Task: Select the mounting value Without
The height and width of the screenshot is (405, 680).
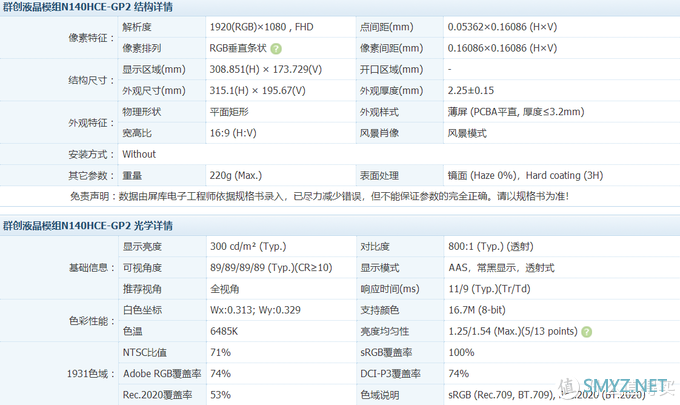Action: [139, 154]
